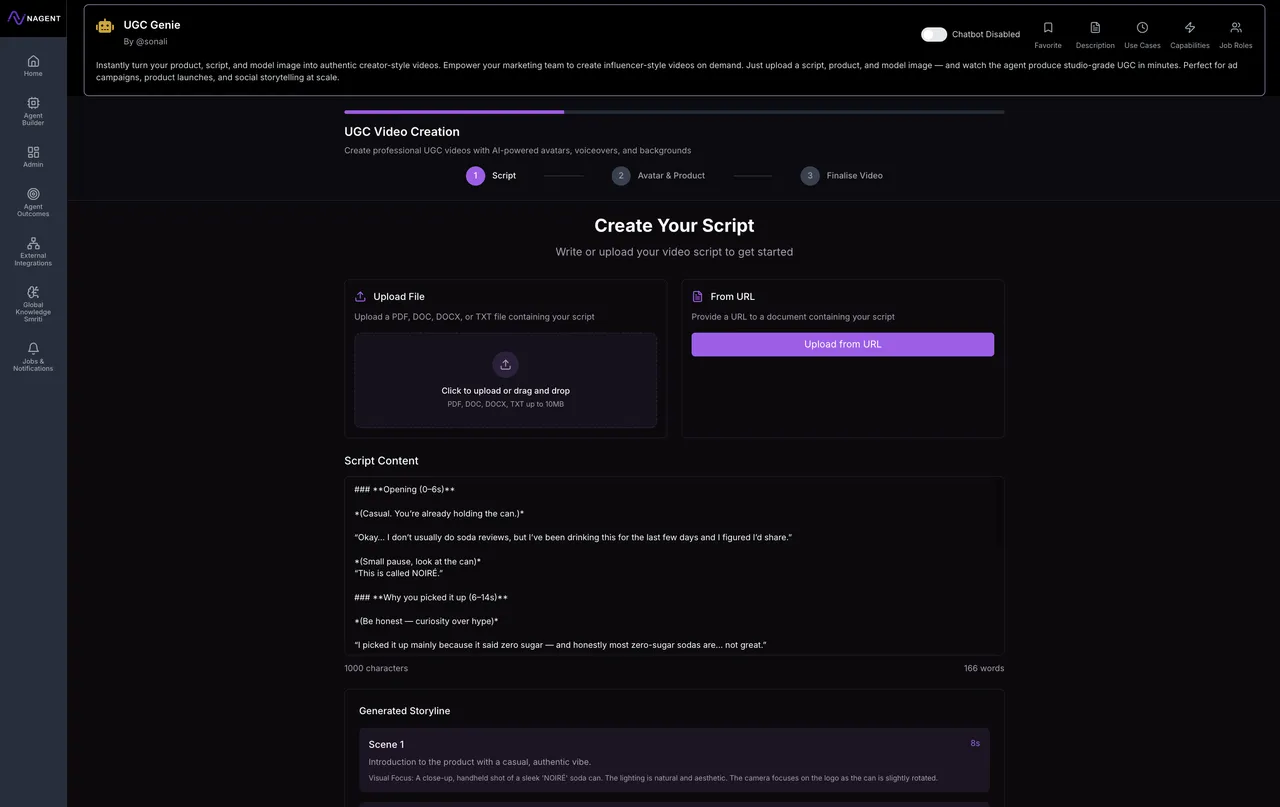Viewport: 1280px width, 807px height.
Task: Open the Home sidebar icon
Action: point(33,65)
